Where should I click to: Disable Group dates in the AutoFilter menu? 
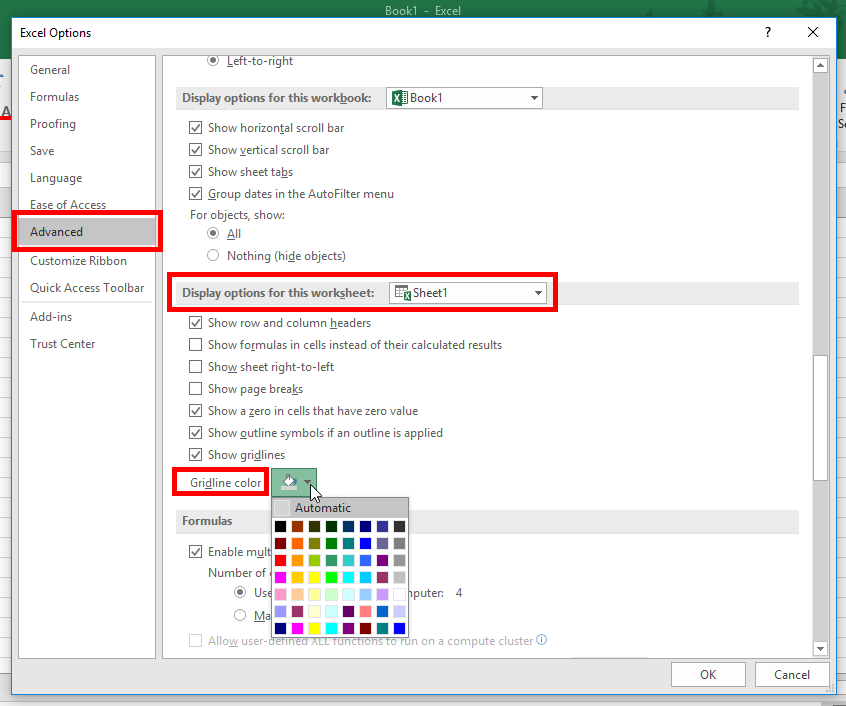(x=195, y=193)
